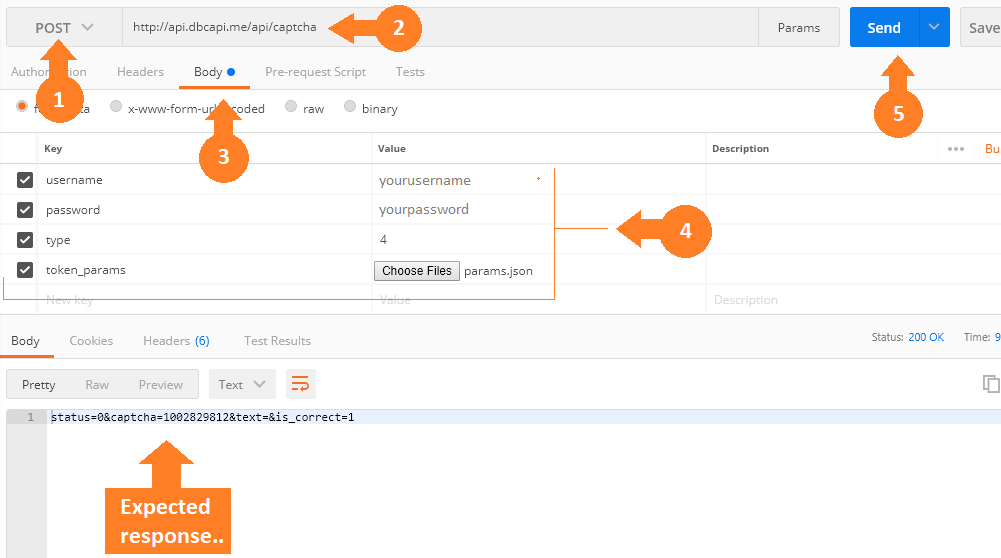Uncheck the password parameter checkbox

point(25,210)
